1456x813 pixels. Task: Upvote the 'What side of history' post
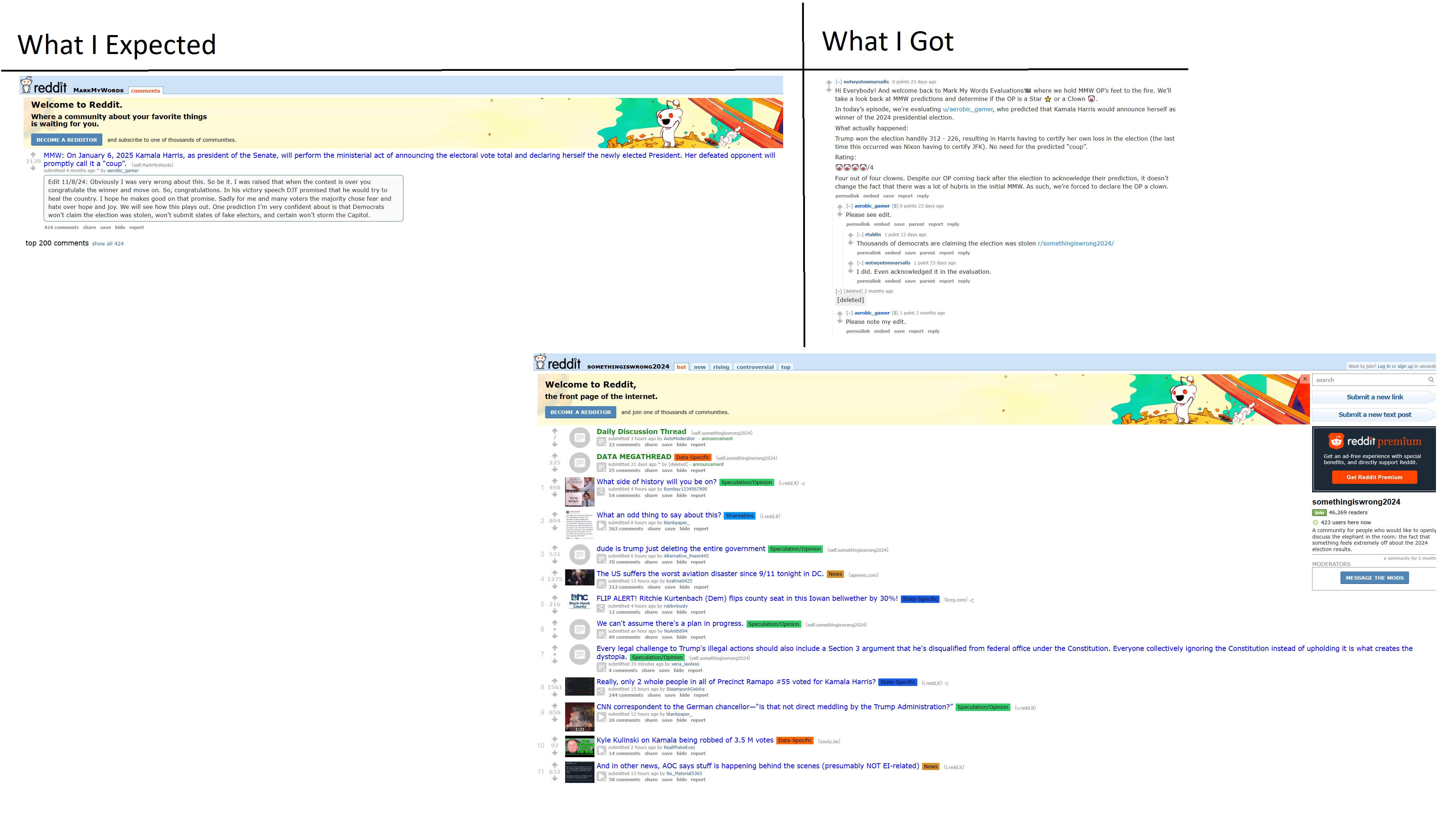(x=554, y=481)
